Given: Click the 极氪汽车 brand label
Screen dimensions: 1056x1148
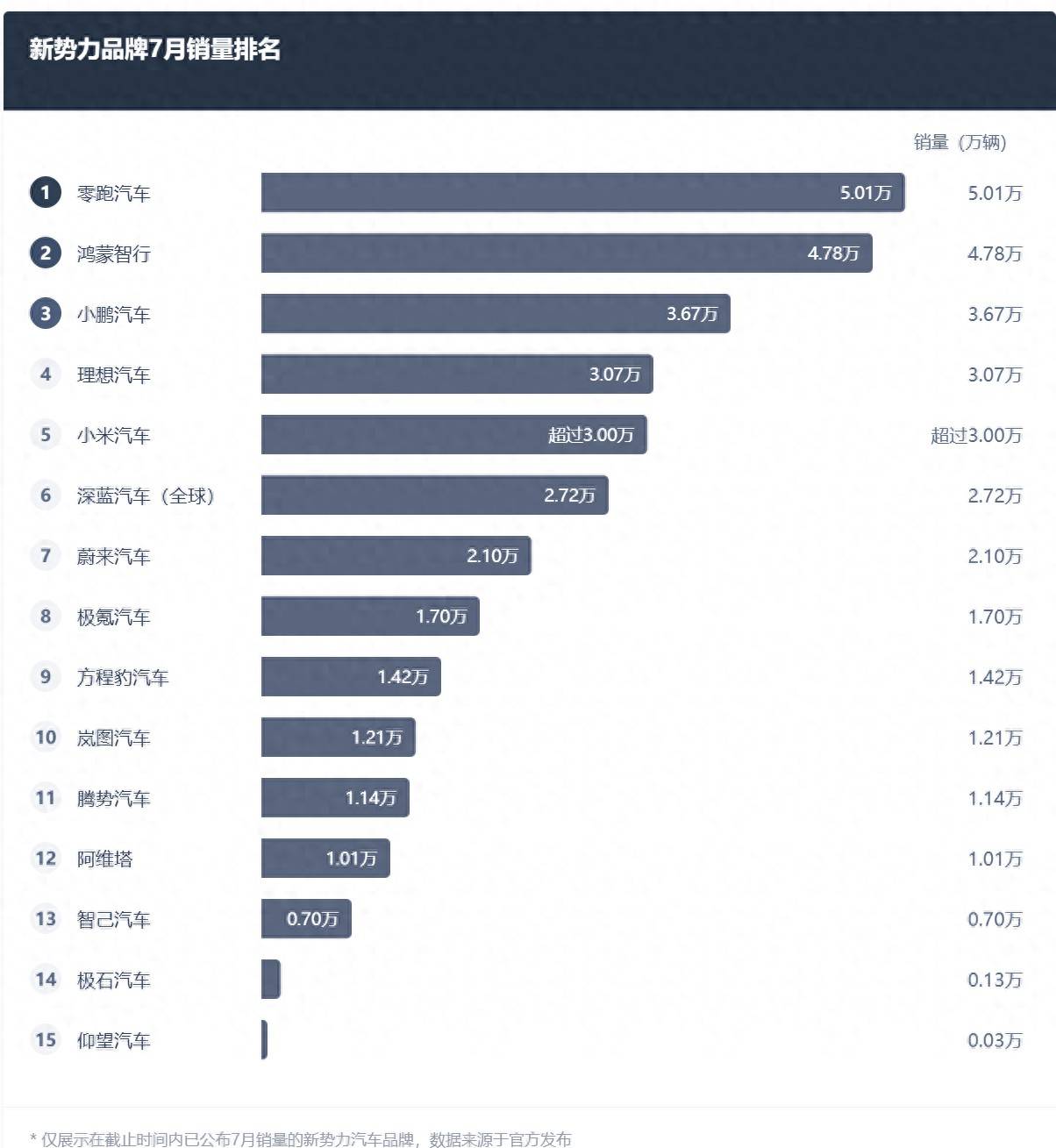Looking at the screenshot, I should click(113, 617).
